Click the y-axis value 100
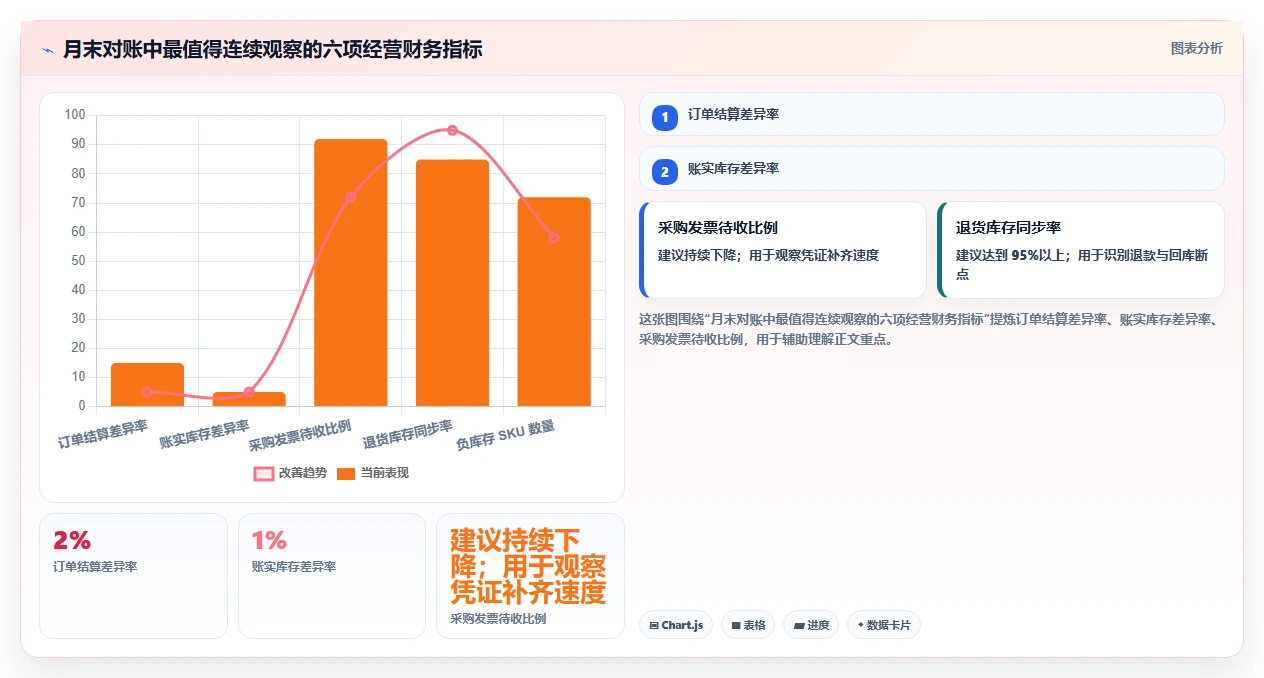This screenshot has height=678, width=1264. (x=75, y=115)
